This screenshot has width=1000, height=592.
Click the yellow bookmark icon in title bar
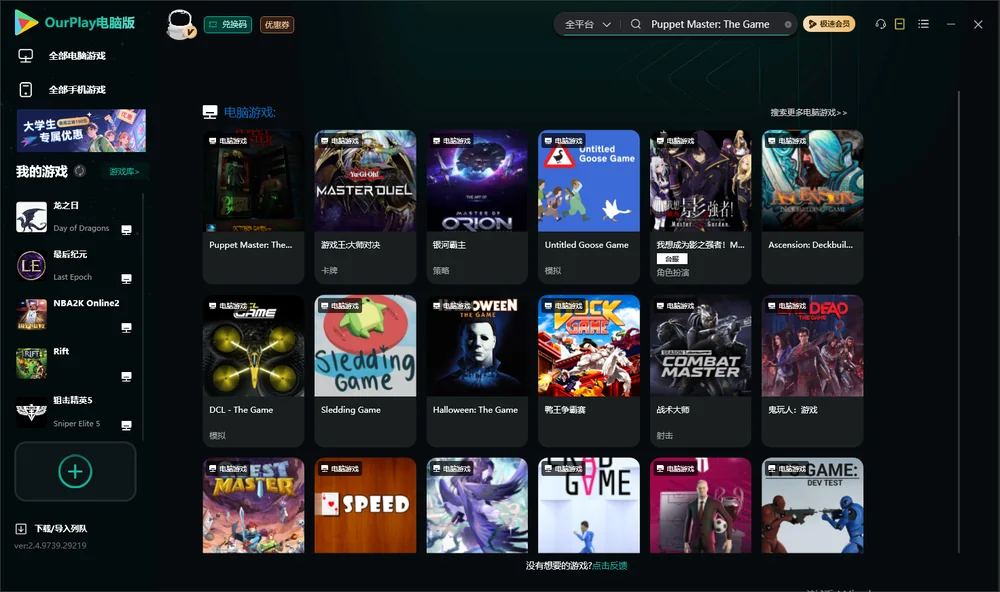pyautogui.click(x=900, y=24)
